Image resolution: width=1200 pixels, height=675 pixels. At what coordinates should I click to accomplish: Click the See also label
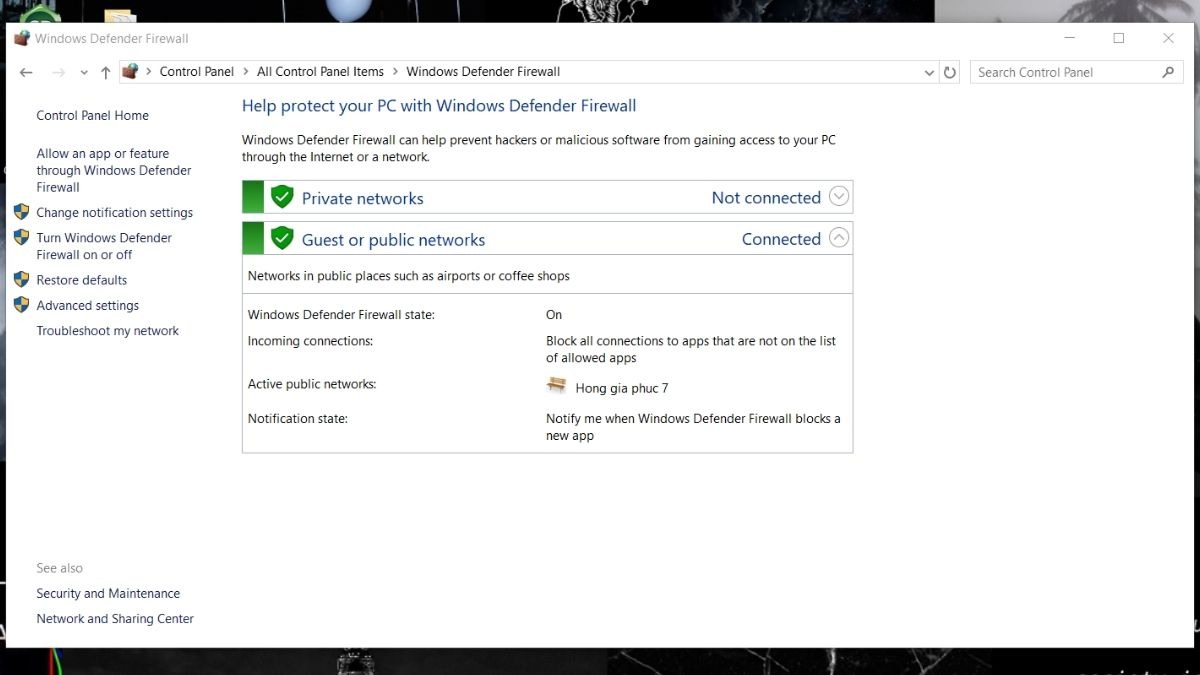[60, 568]
